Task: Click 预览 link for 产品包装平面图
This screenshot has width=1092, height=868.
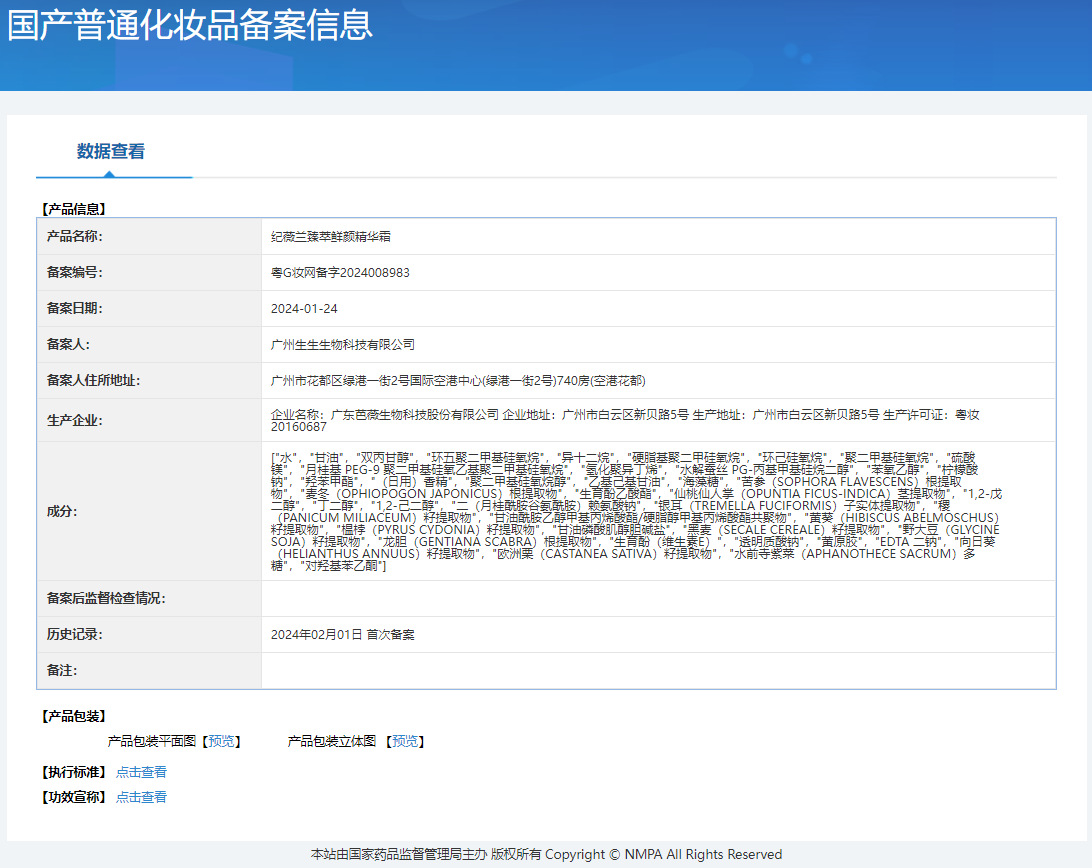Action: 222,741
